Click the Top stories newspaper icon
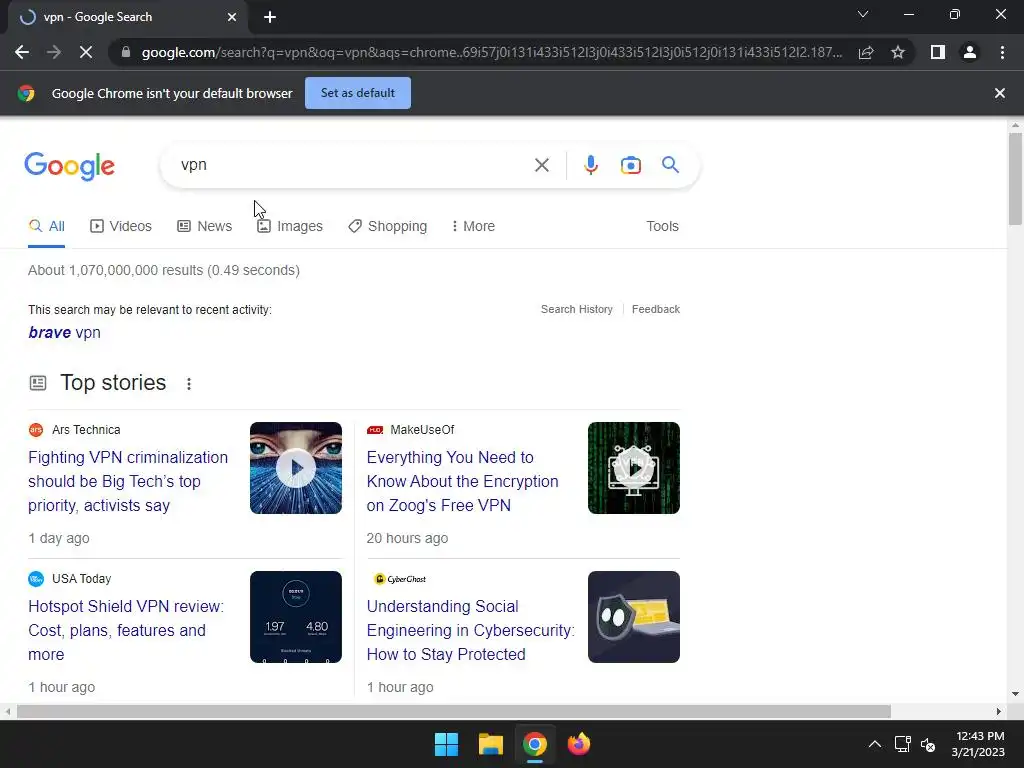The width and height of the screenshot is (1024, 768). click(38, 383)
